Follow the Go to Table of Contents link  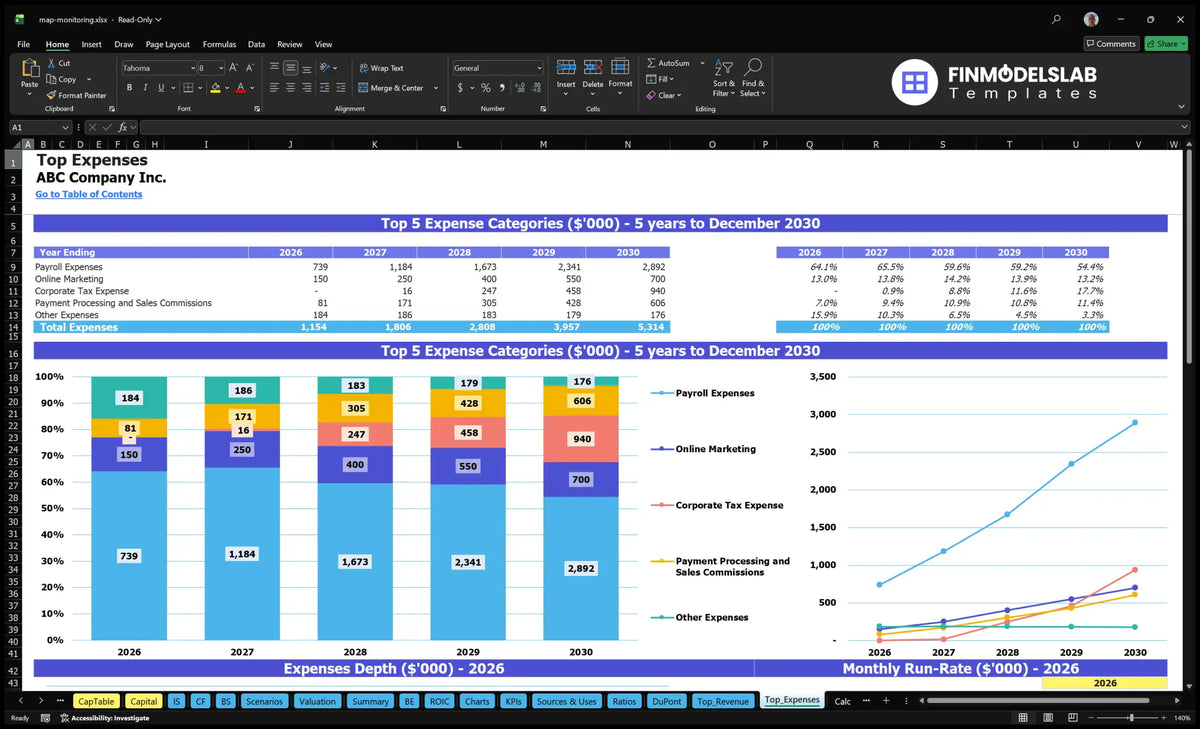pos(89,194)
